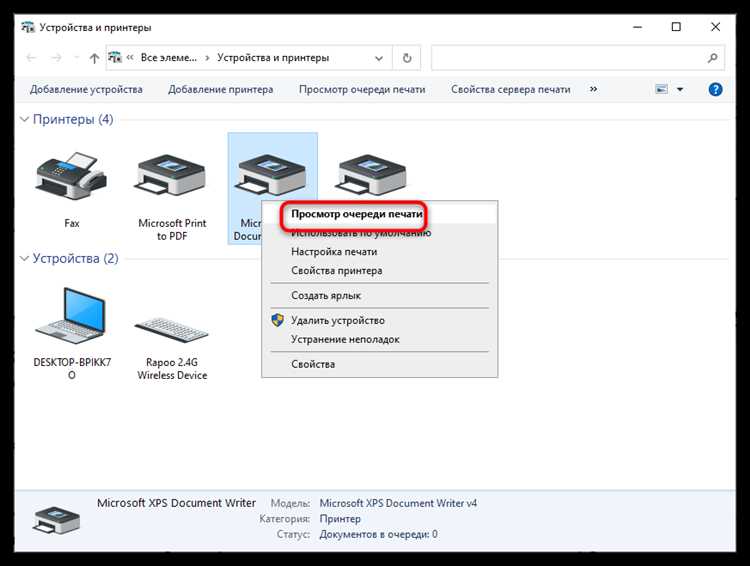Click the address bar devices location icon

[x=115, y=57]
